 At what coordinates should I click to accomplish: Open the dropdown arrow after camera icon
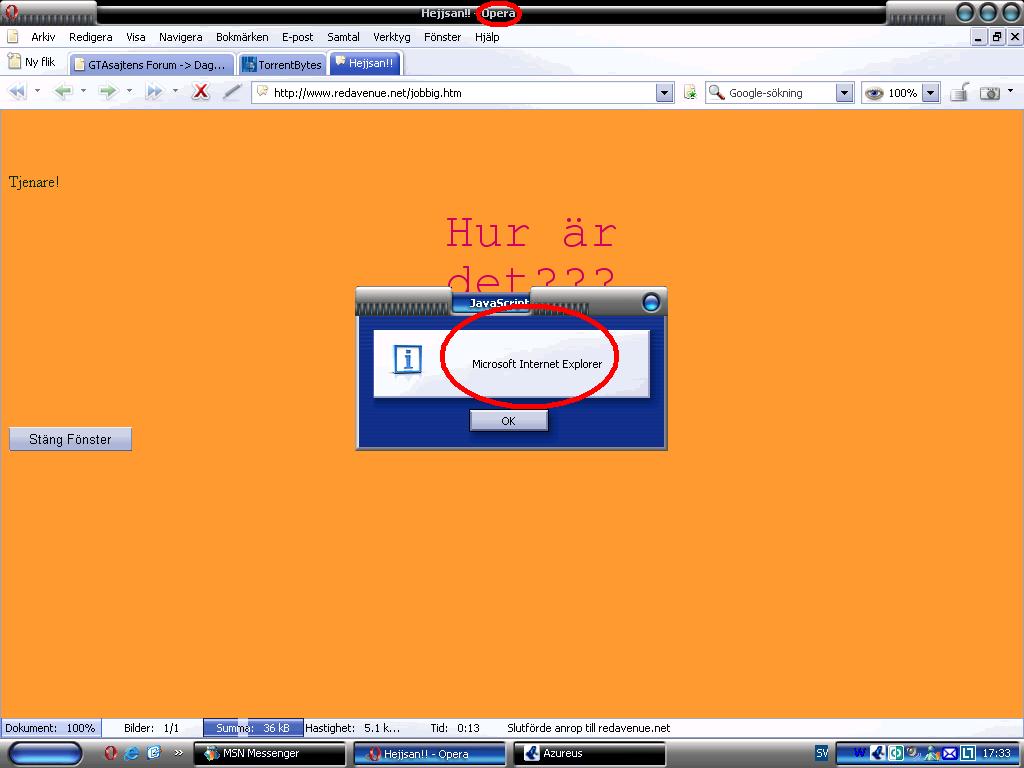[1011, 91]
